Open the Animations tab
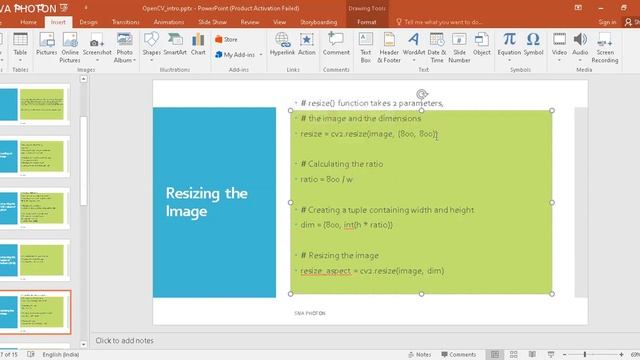 169,22
